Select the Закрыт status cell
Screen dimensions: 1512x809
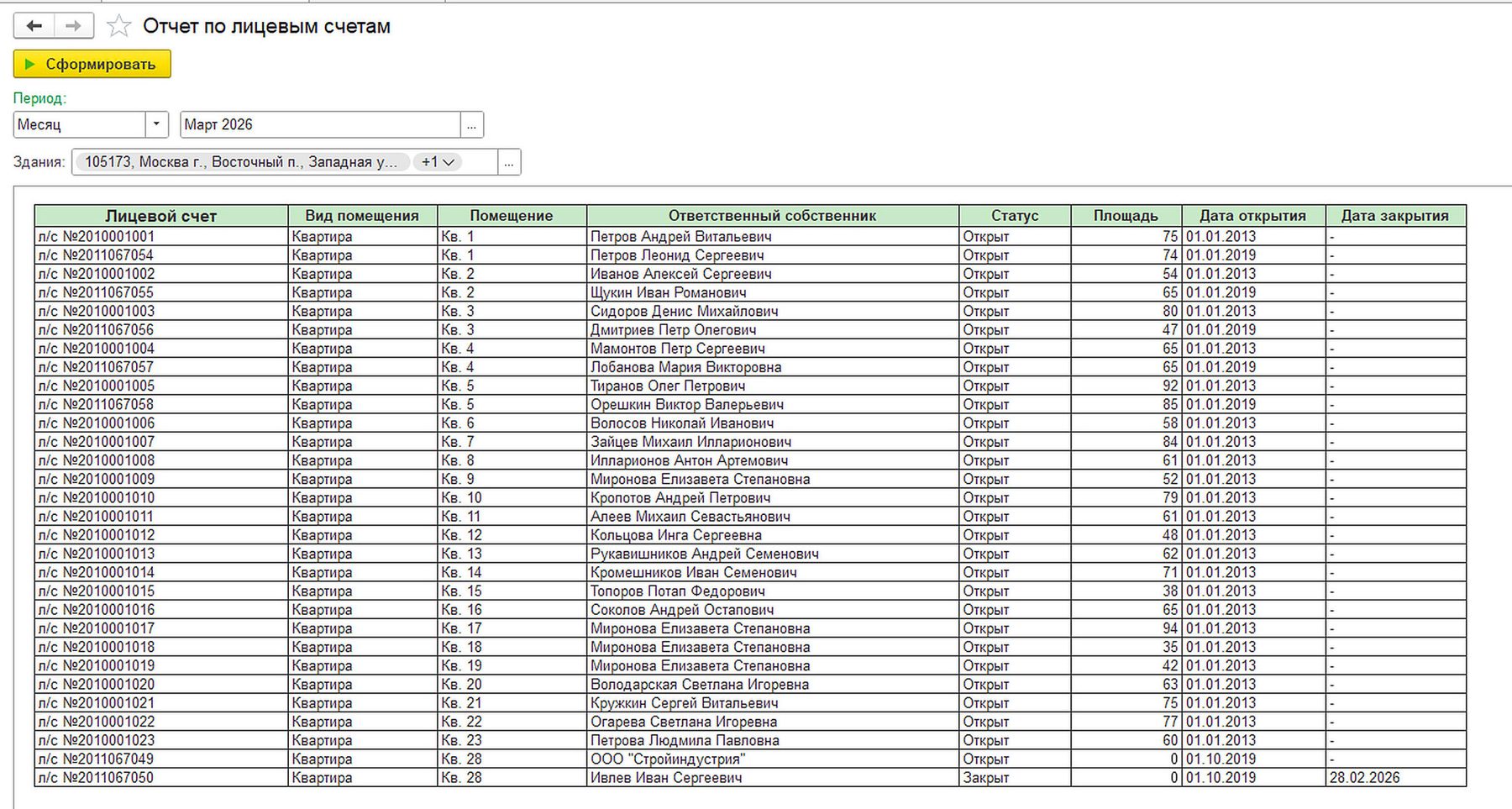[x=1015, y=778]
